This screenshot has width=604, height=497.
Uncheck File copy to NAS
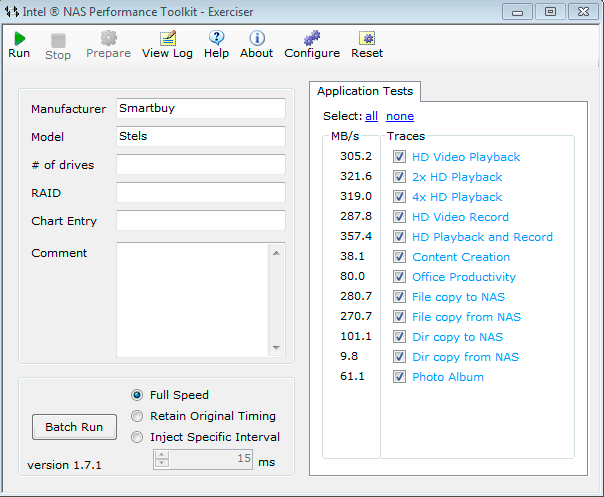tap(399, 297)
